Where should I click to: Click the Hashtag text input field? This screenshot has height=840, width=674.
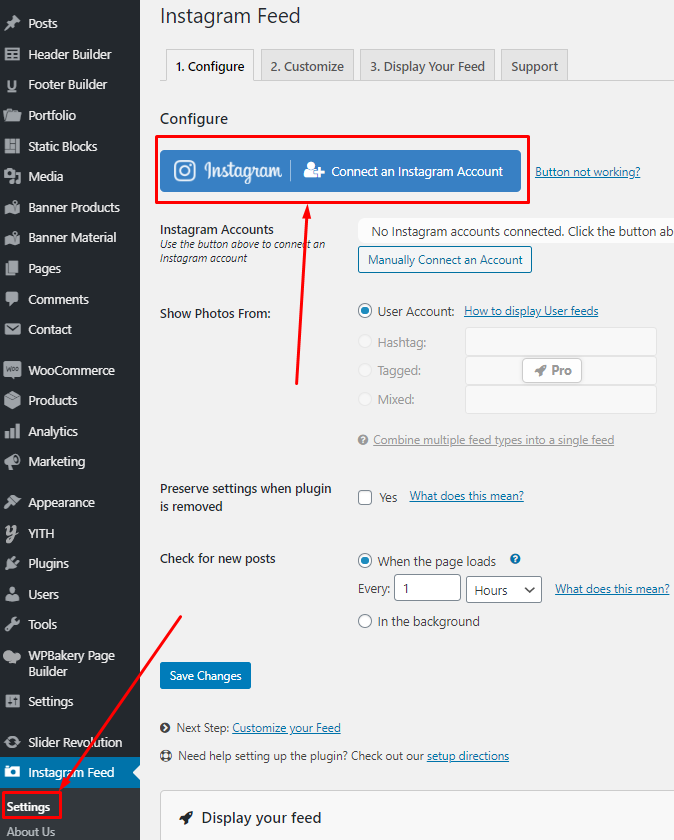(x=560, y=342)
